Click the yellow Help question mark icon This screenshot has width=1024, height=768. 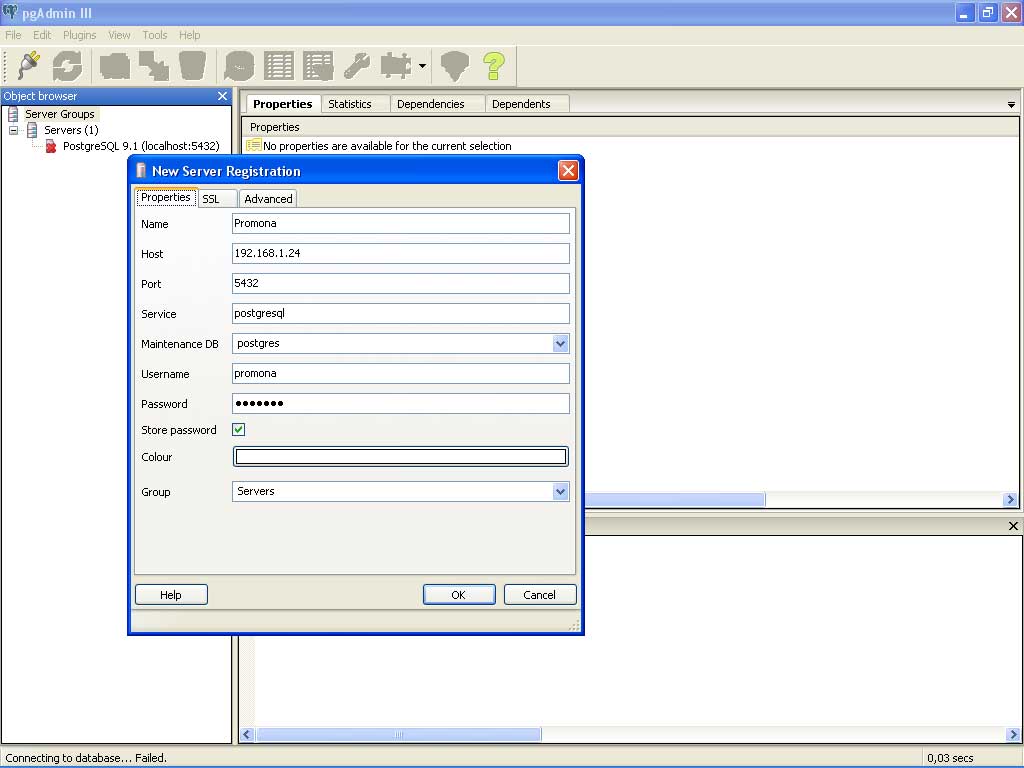point(493,66)
